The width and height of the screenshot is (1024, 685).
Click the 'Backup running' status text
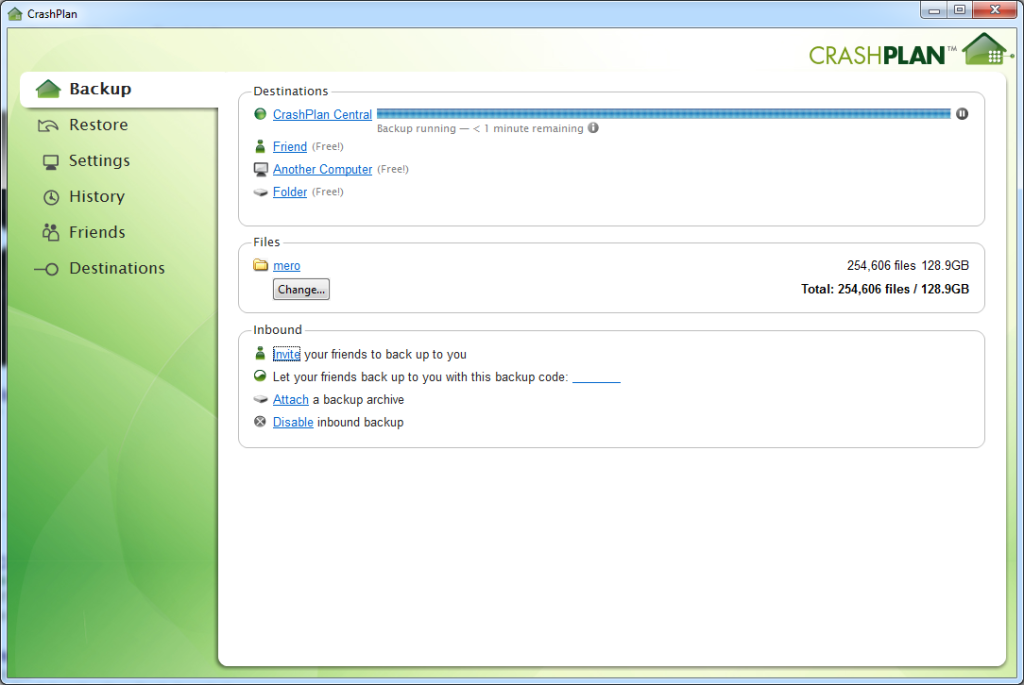(x=480, y=129)
